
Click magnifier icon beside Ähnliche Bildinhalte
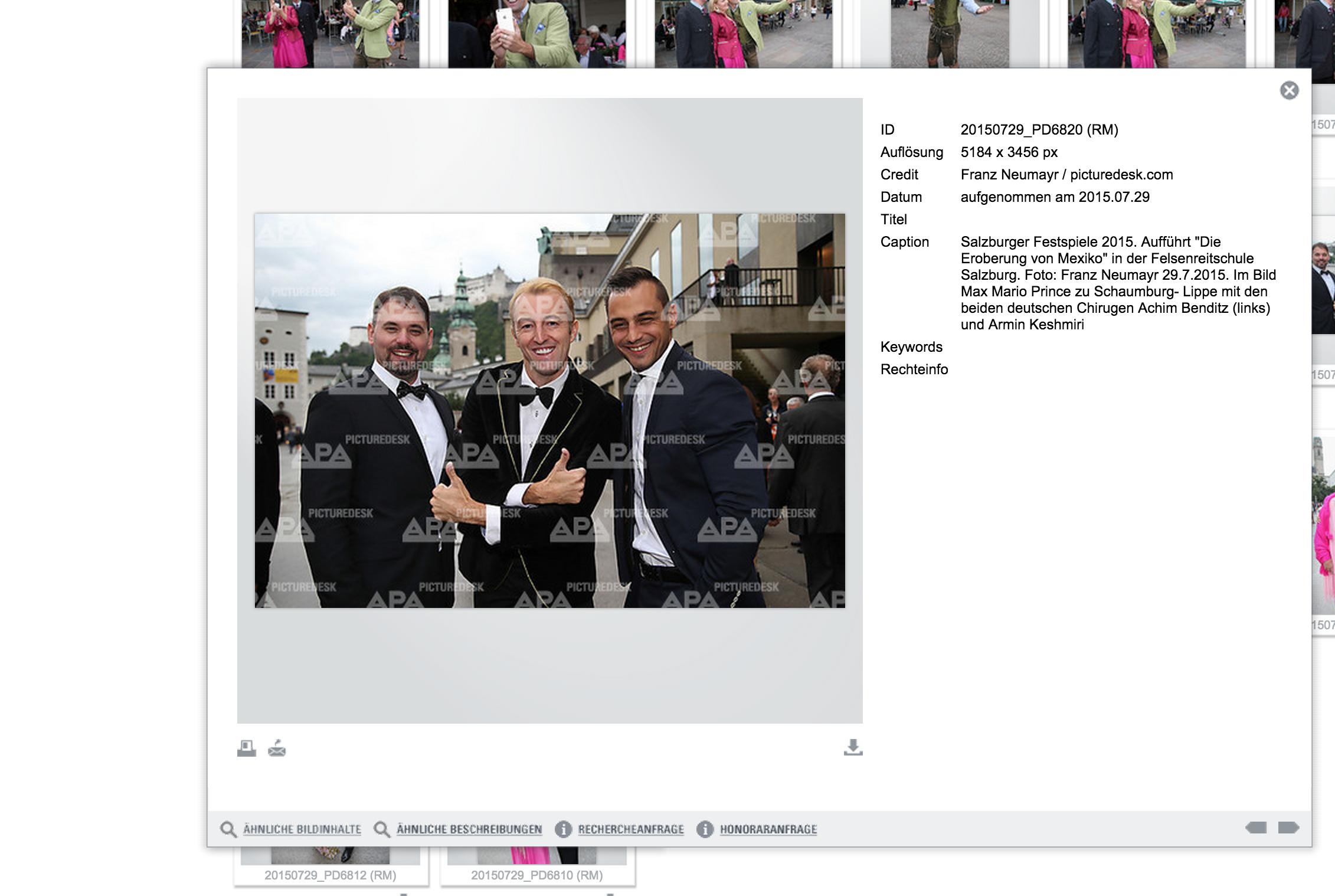click(228, 829)
